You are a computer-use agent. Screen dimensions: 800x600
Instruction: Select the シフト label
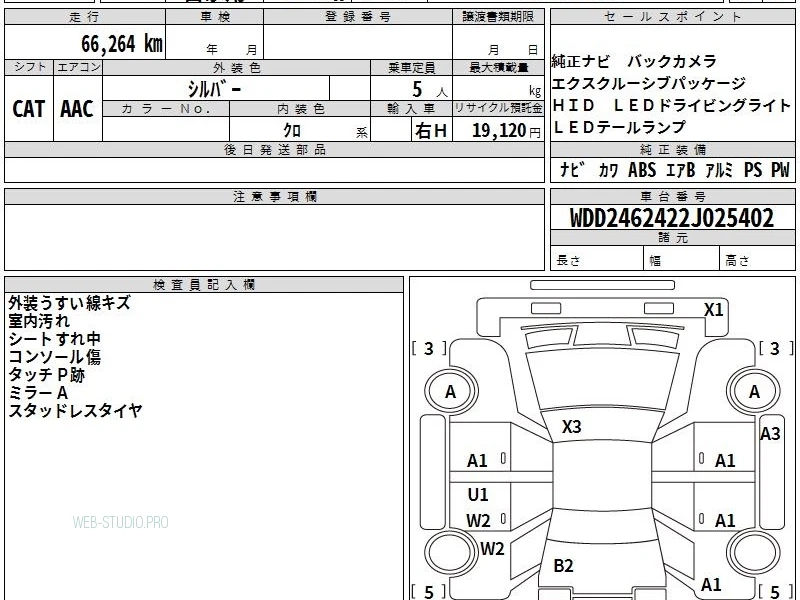coord(29,67)
